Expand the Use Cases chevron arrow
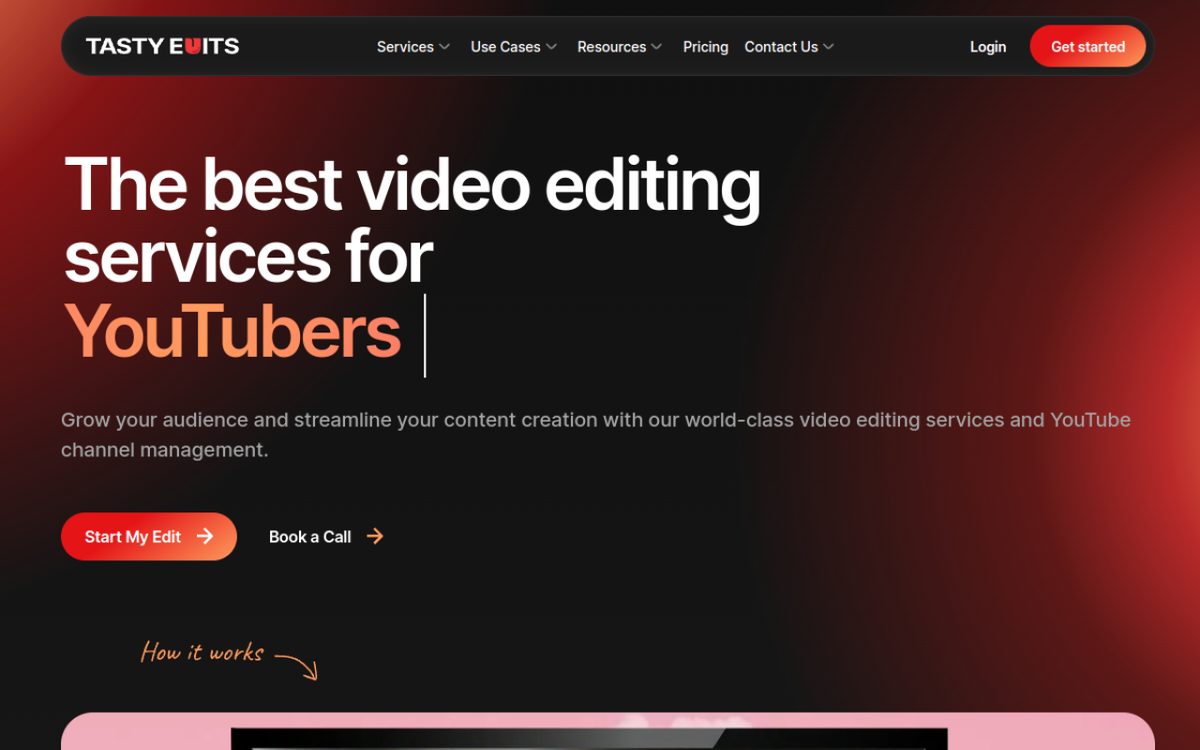The height and width of the screenshot is (750, 1200). [x=551, y=47]
